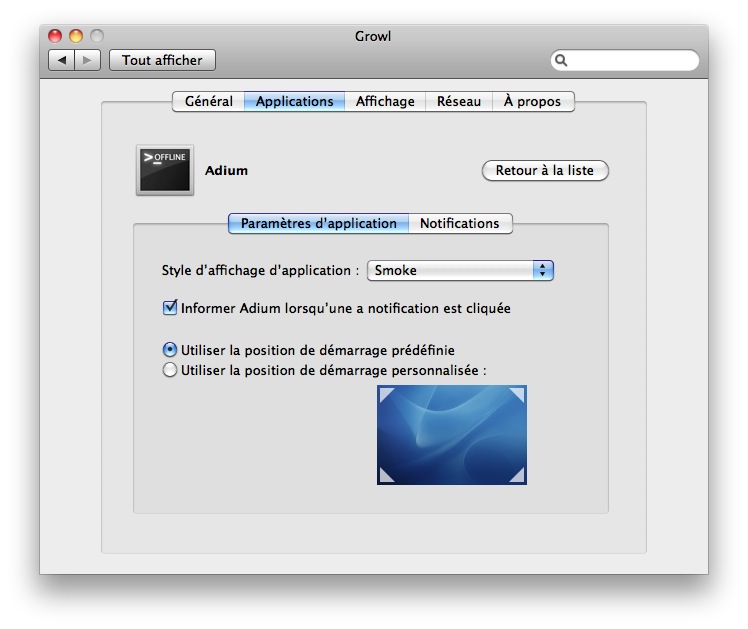Show the À propos tab
This screenshot has width=748, height=629.
[x=532, y=101]
